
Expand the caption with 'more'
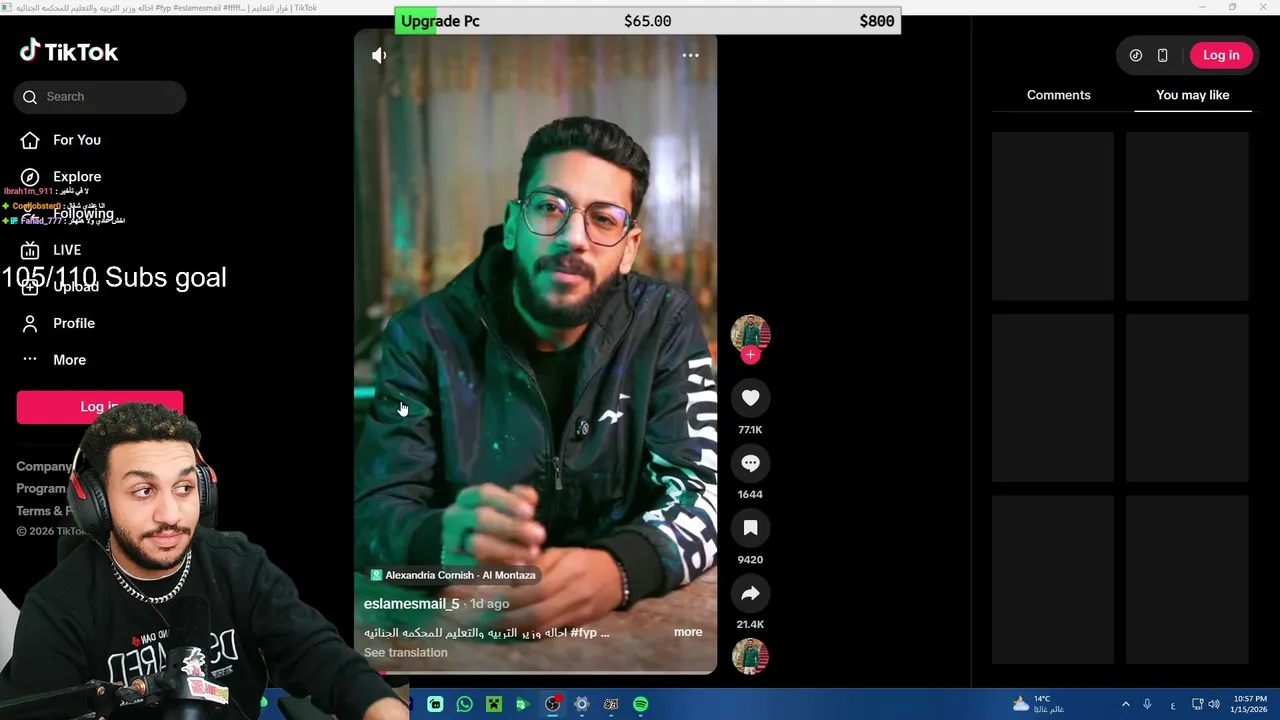(688, 632)
